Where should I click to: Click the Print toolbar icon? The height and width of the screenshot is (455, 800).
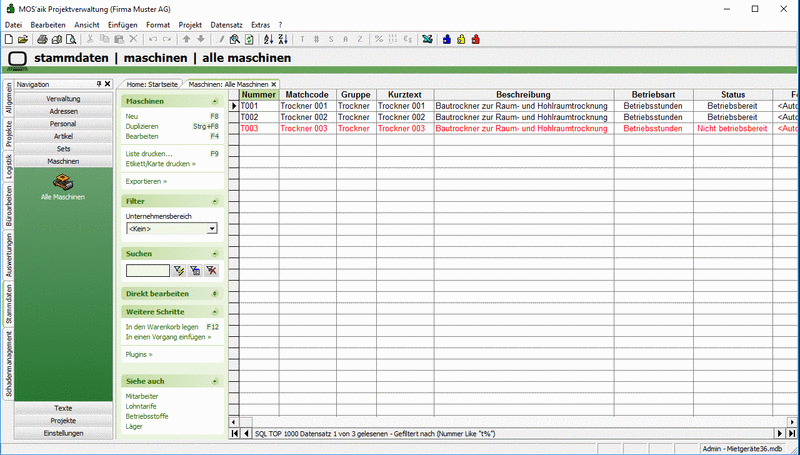[x=43, y=39]
